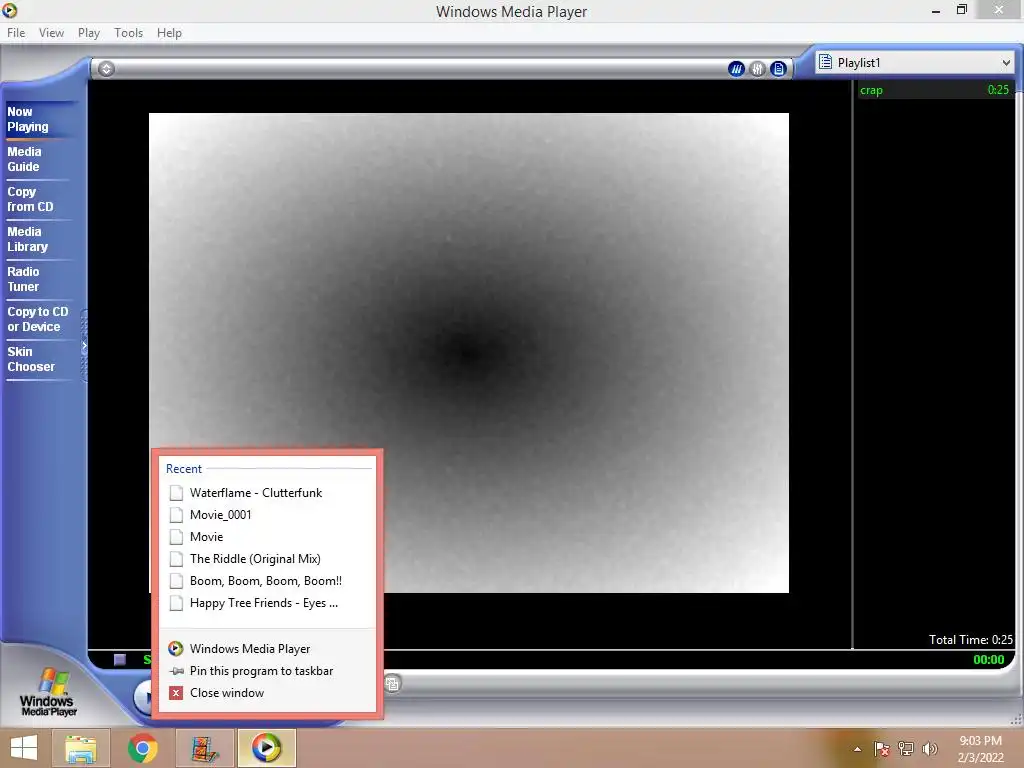The width and height of the screenshot is (1024, 768).
Task: Toggle the visualization display icon
Action: [736, 69]
